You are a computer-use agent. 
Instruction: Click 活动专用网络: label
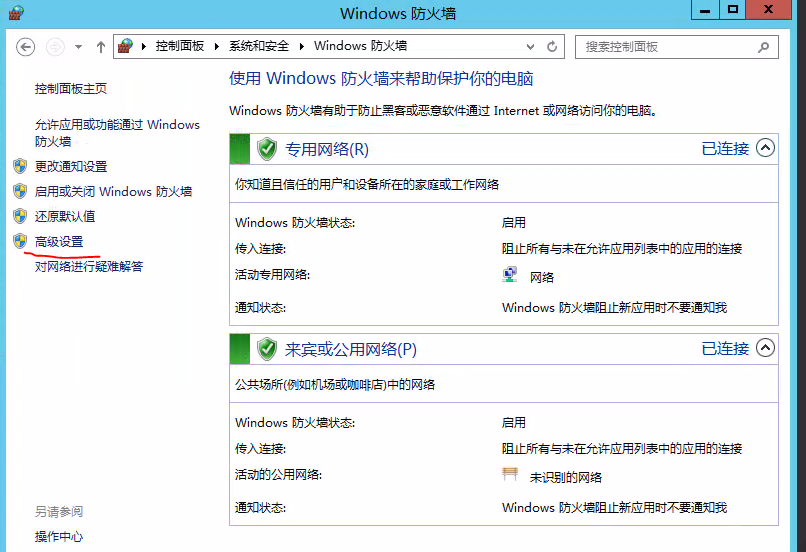point(272,275)
